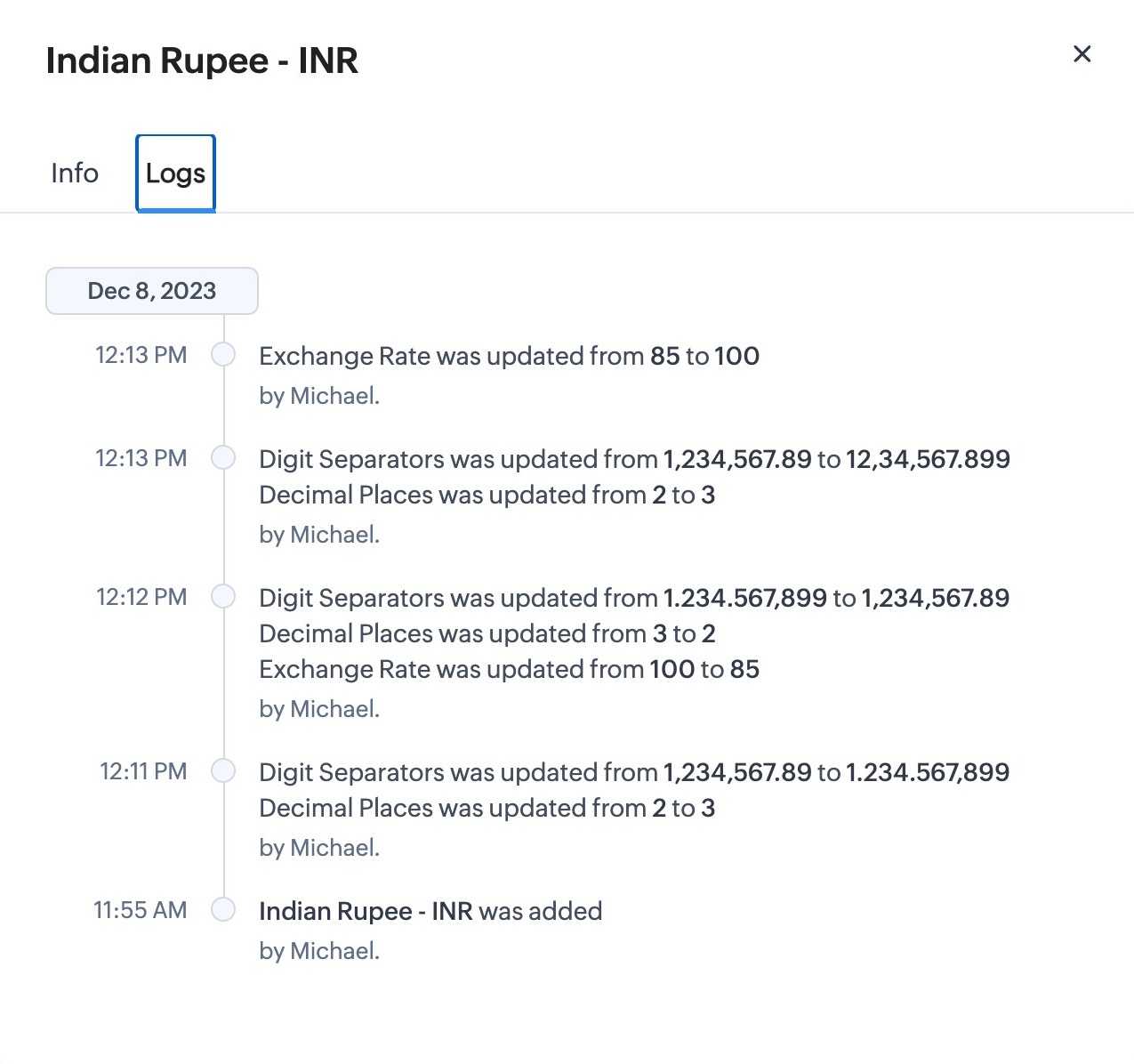Viewport: 1134px width, 1064px height.
Task: Click the 12:12 PM timestamp
Action: (x=141, y=597)
